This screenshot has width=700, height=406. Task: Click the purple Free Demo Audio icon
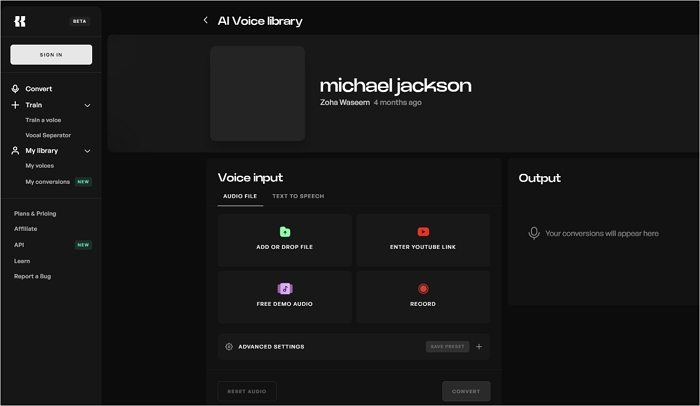285,289
